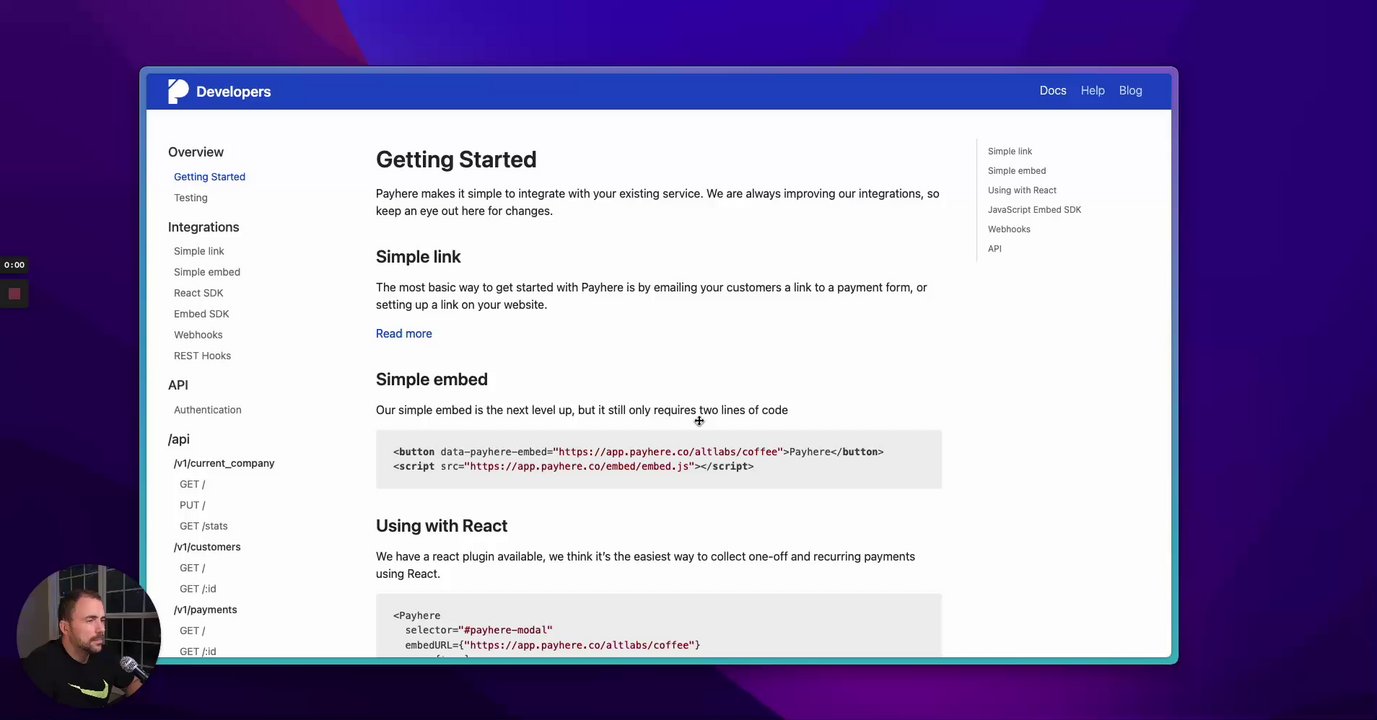The height and width of the screenshot is (720, 1377).
Task: Open GET / under customers
Action: pos(192,568)
